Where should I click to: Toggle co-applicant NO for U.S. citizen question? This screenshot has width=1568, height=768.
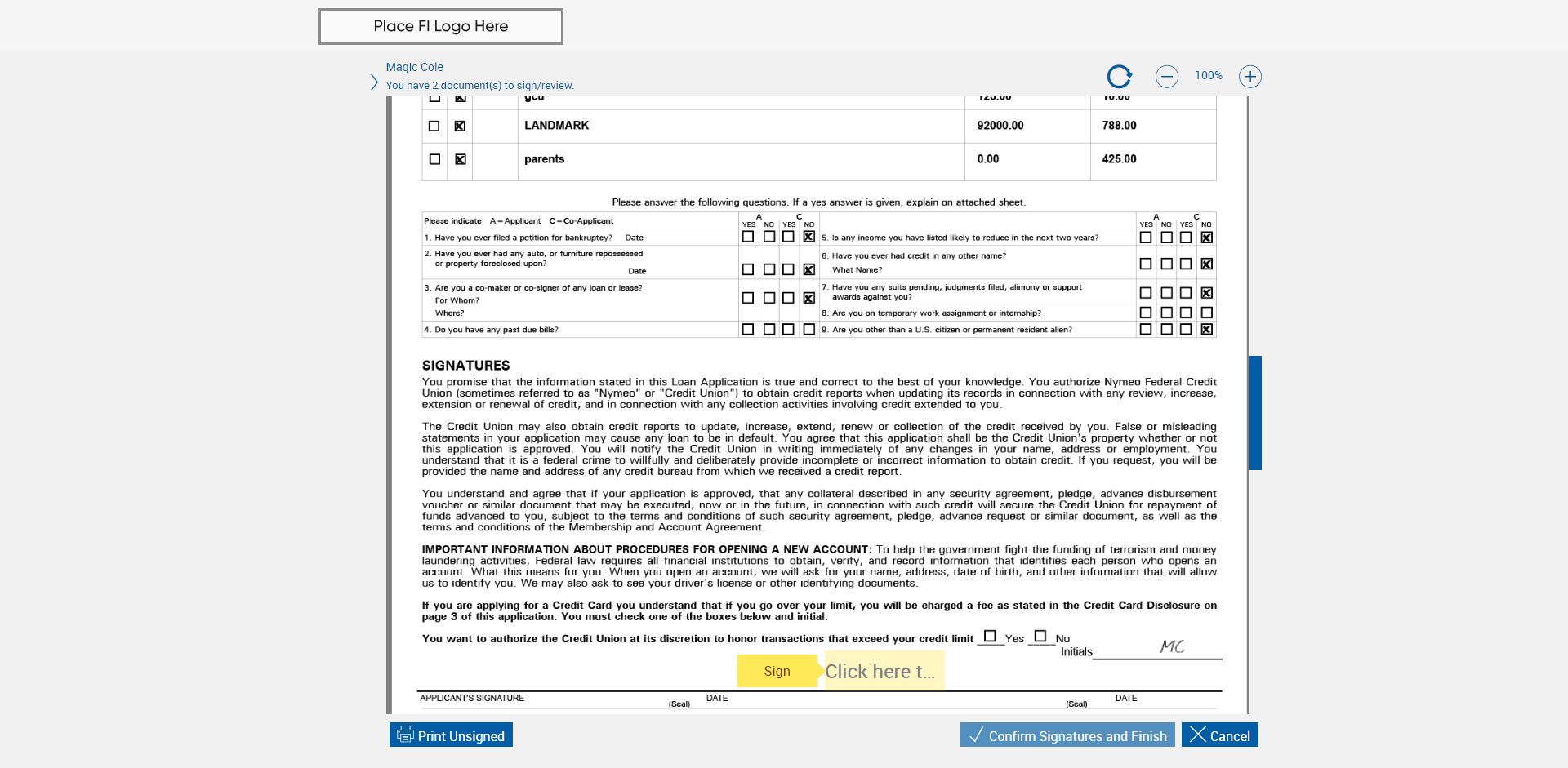pyautogui.click(x=1207, y=329)
